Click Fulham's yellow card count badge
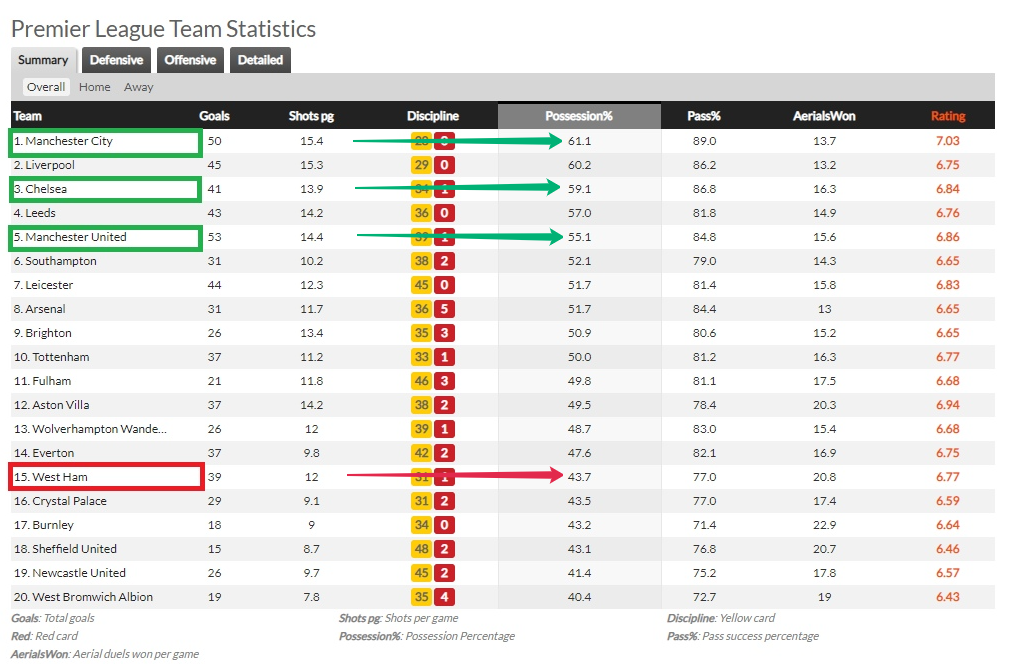This screenshot has height=664, width=1015. coord(421,381)
